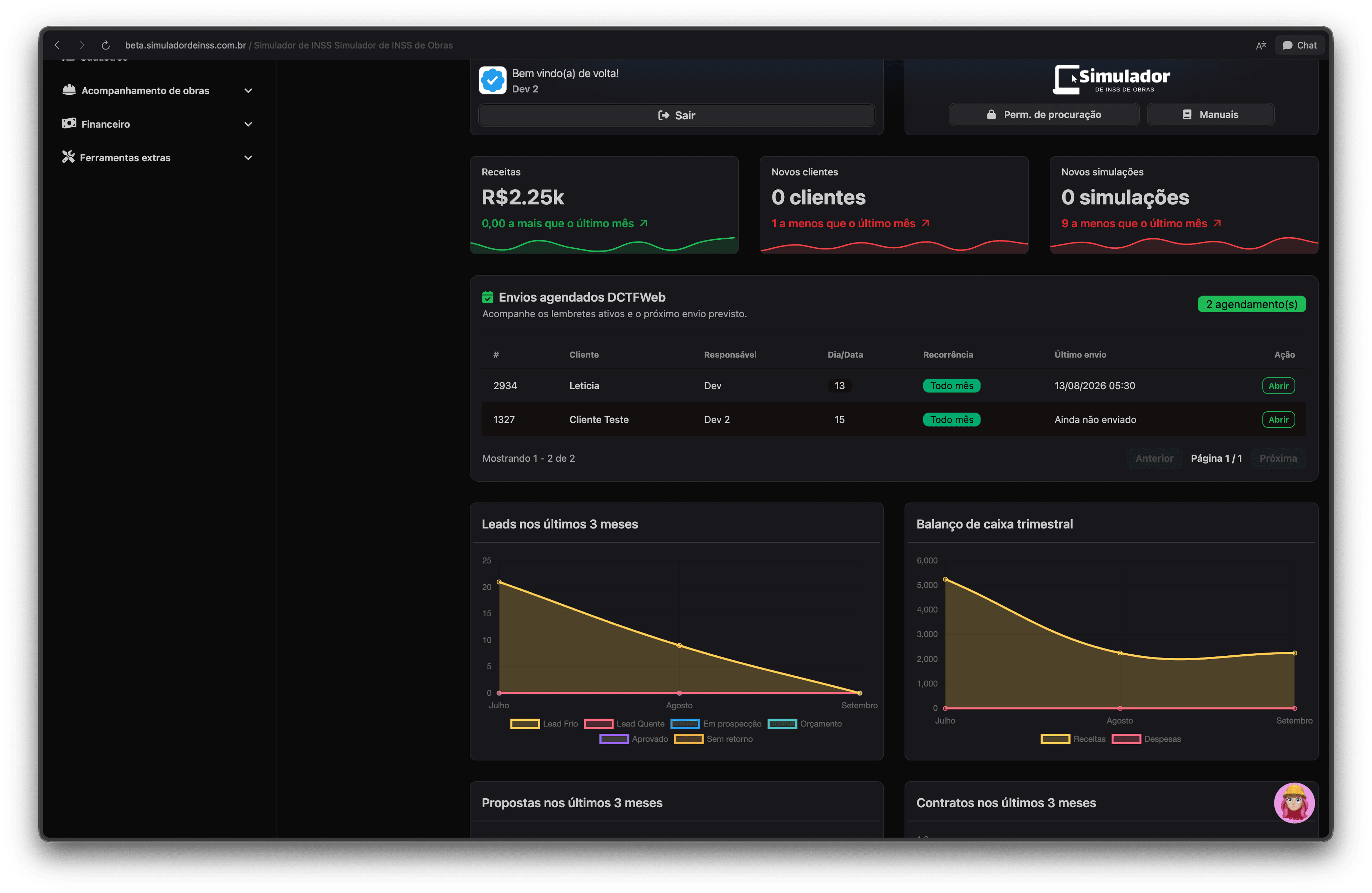This screenshot has height=893, width=1372.
Task: Click the 13/08/2026 05:30 último envio cell
Action: (1095, 386)
